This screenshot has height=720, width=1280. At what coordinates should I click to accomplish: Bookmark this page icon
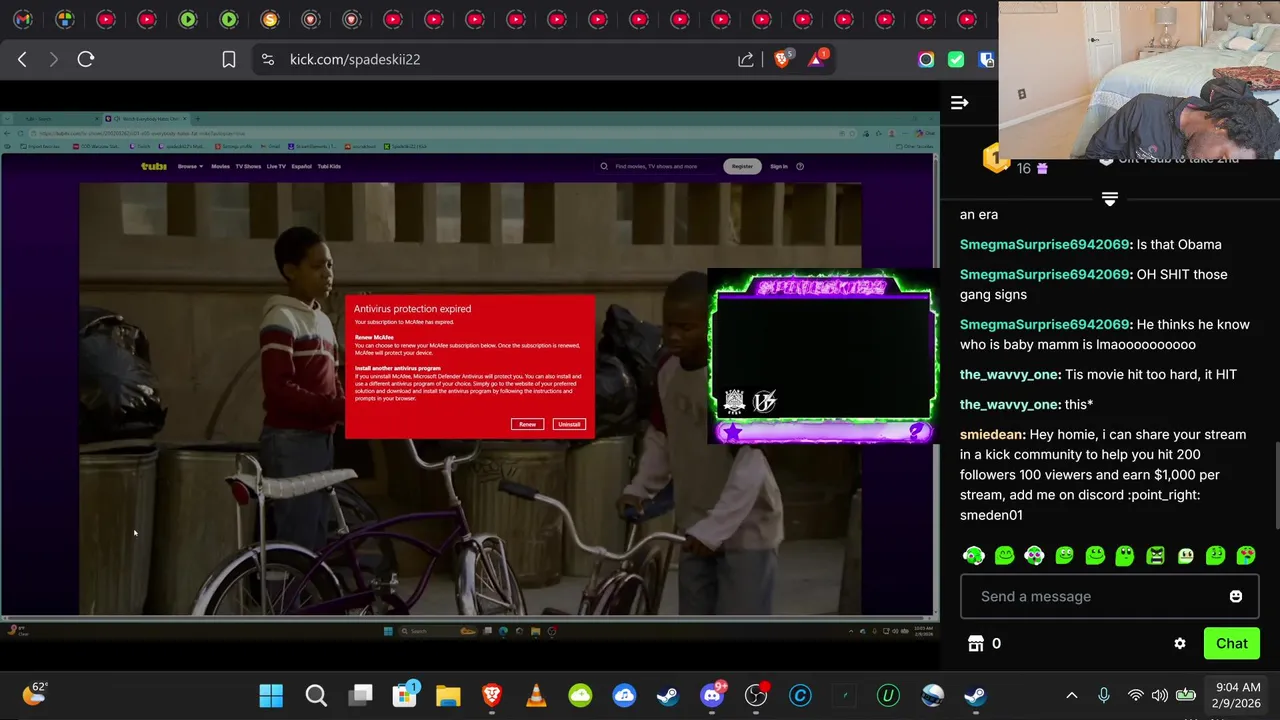(229, 59)
